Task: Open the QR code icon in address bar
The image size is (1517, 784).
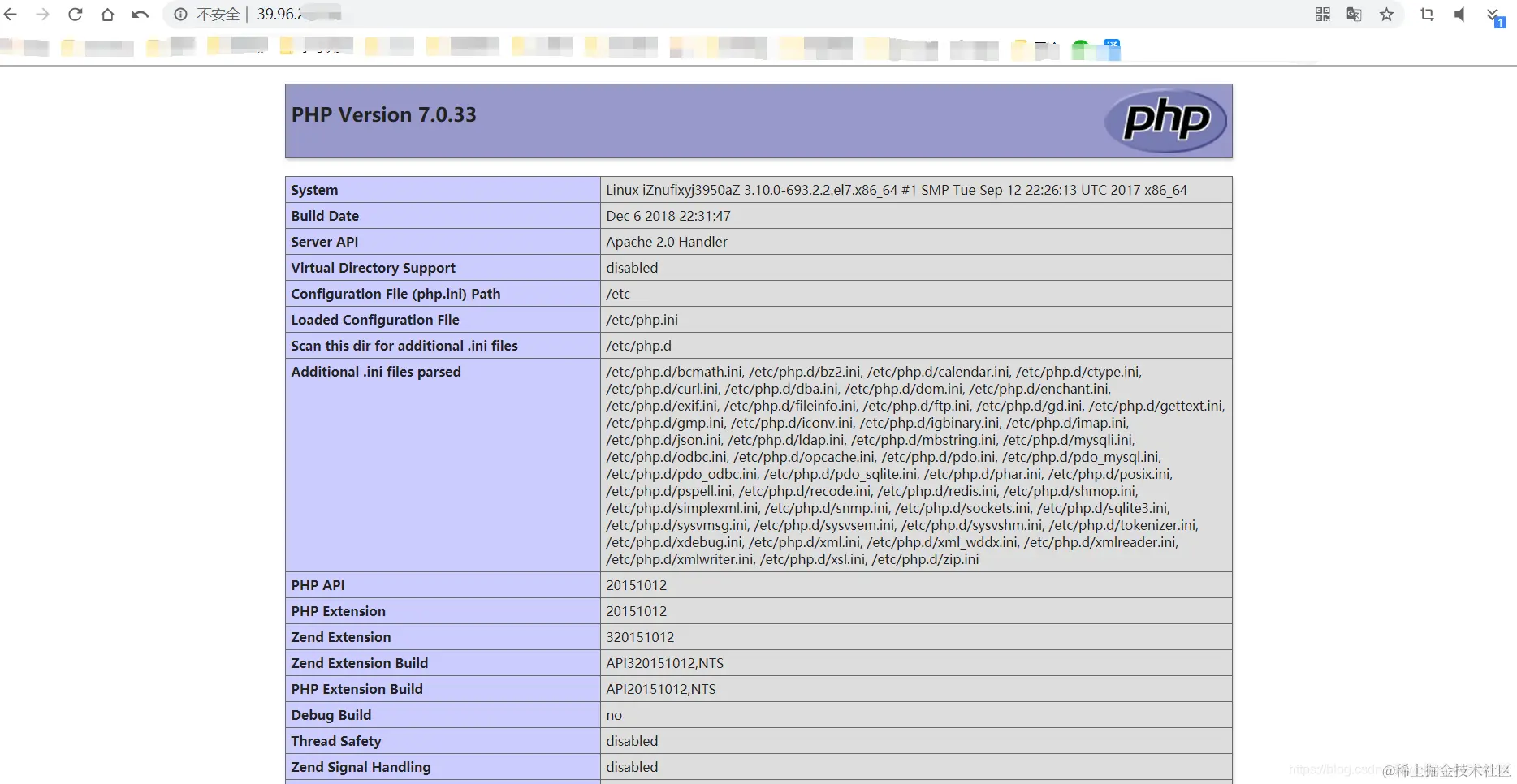Action: [1323, 15]
